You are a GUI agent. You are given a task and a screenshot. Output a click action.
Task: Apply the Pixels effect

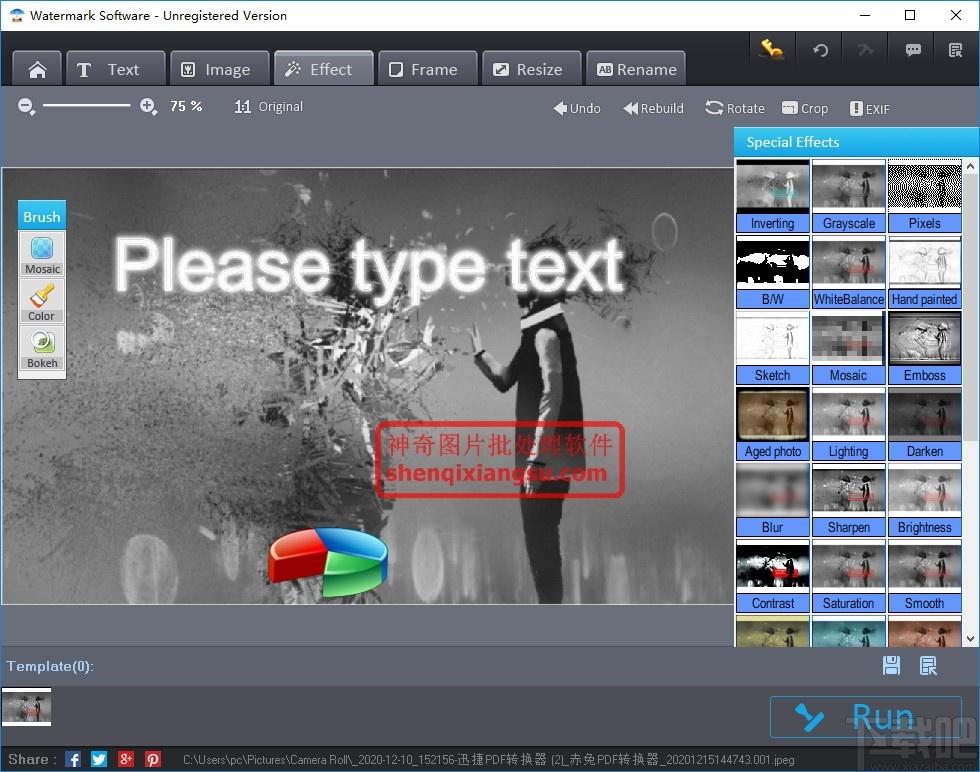click(x=924, y=196)
